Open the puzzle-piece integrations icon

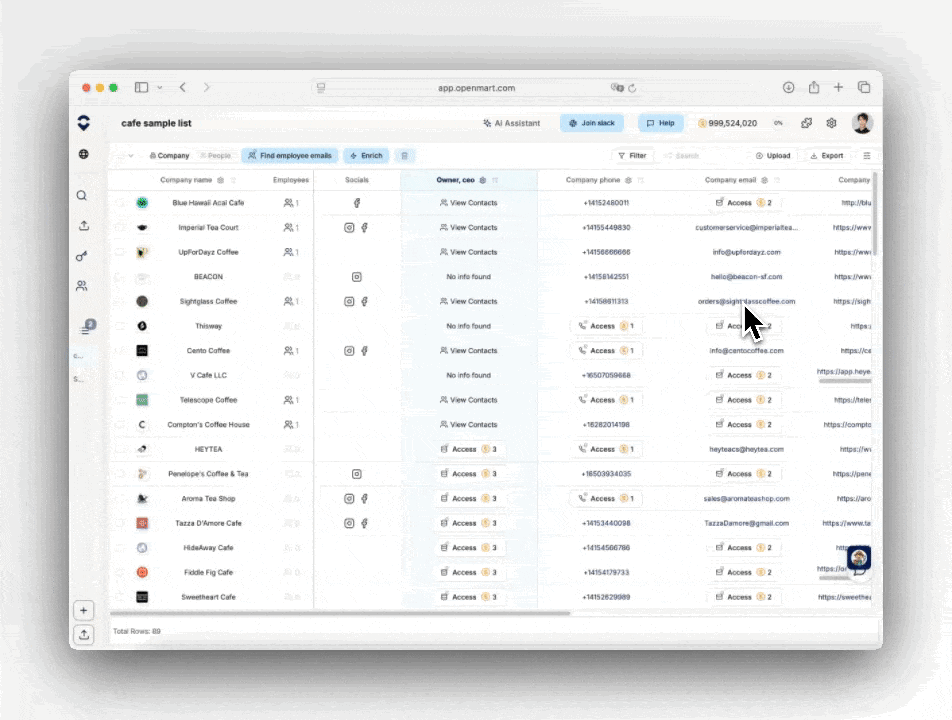click(x=806, y=123)
